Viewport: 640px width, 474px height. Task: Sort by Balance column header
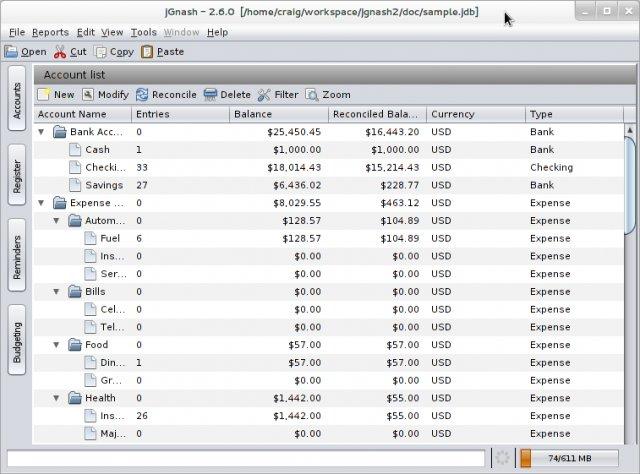point(279,114)
